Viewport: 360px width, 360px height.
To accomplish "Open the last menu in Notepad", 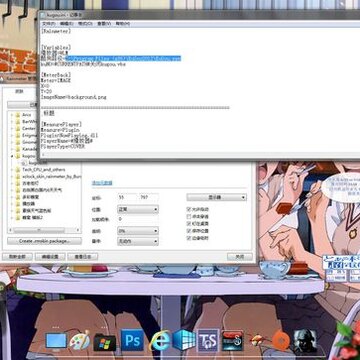I will click(122, 24).
